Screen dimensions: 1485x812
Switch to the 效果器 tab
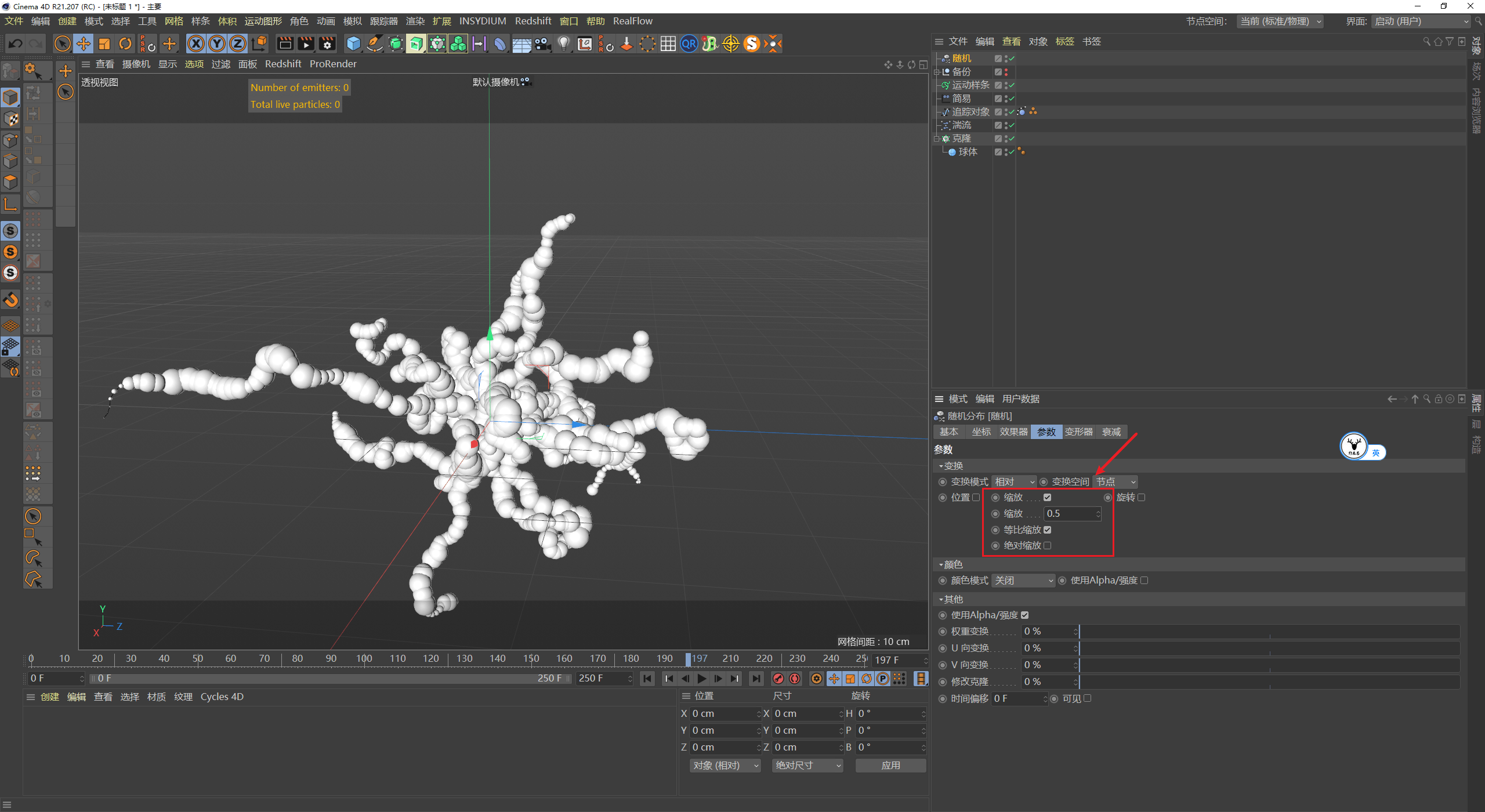tap(1013, 432)
